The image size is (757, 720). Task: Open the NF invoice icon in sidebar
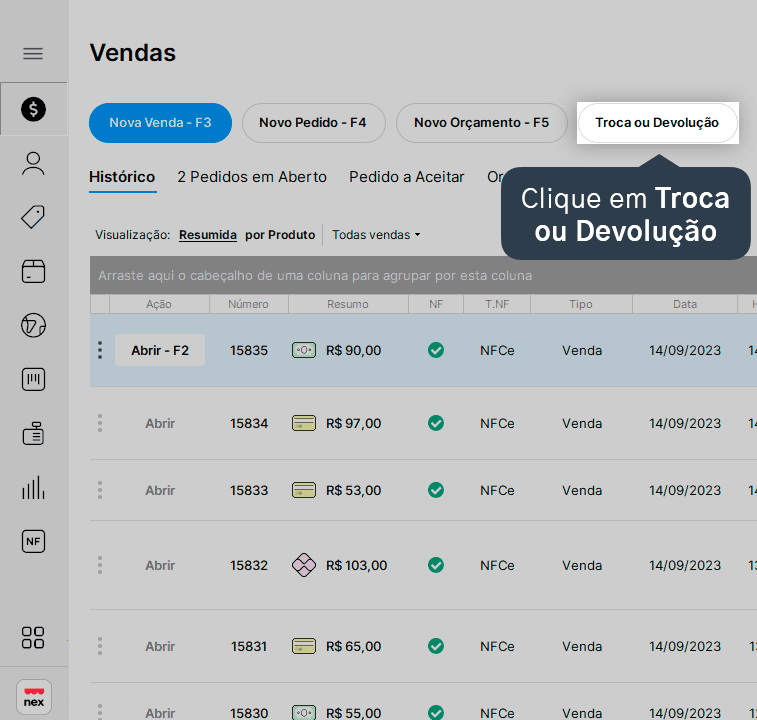[x=33, y=541]
